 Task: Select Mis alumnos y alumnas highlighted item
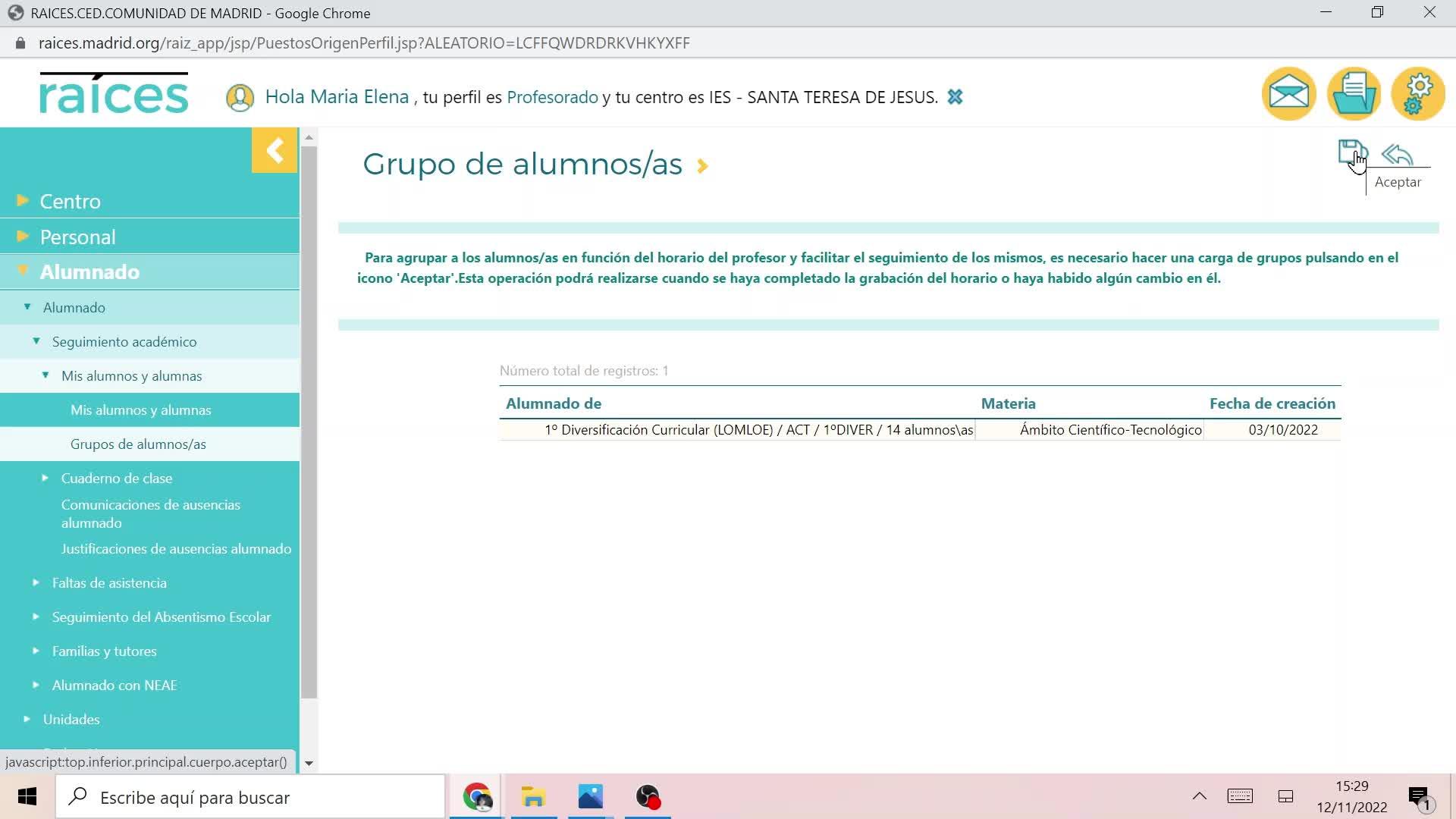[140, 409]
